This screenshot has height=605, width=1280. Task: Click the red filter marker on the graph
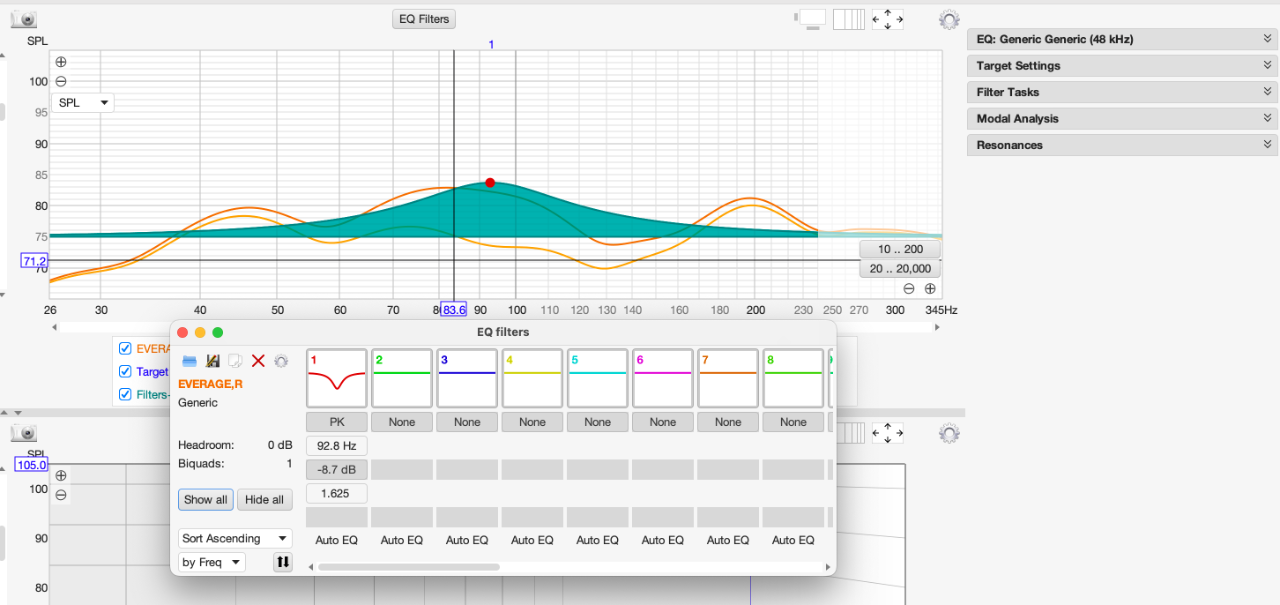490,182
